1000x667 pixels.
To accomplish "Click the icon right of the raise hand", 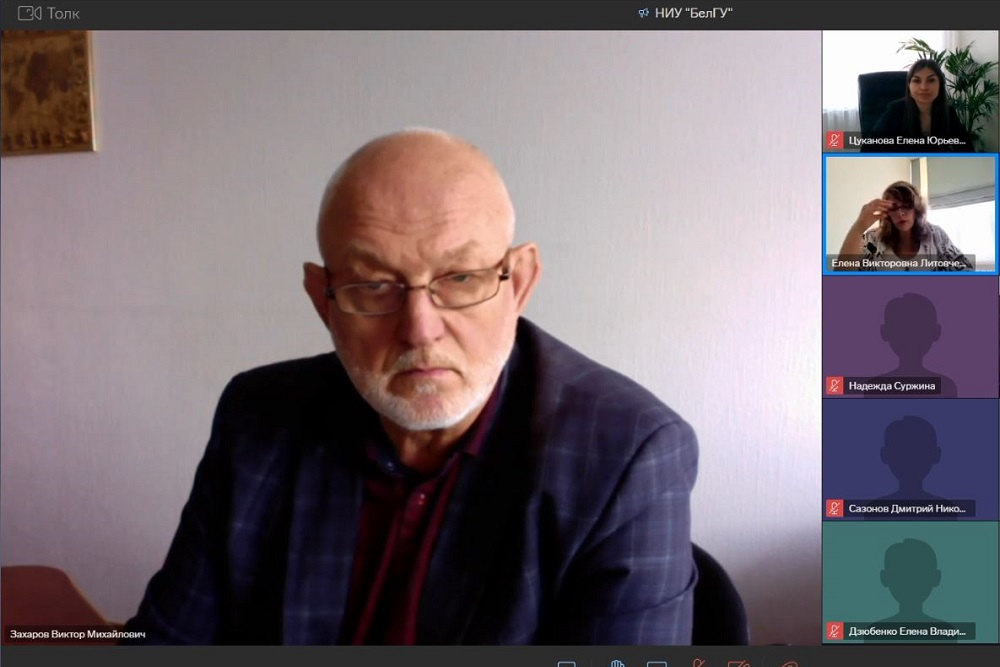I will coord(657,662).
